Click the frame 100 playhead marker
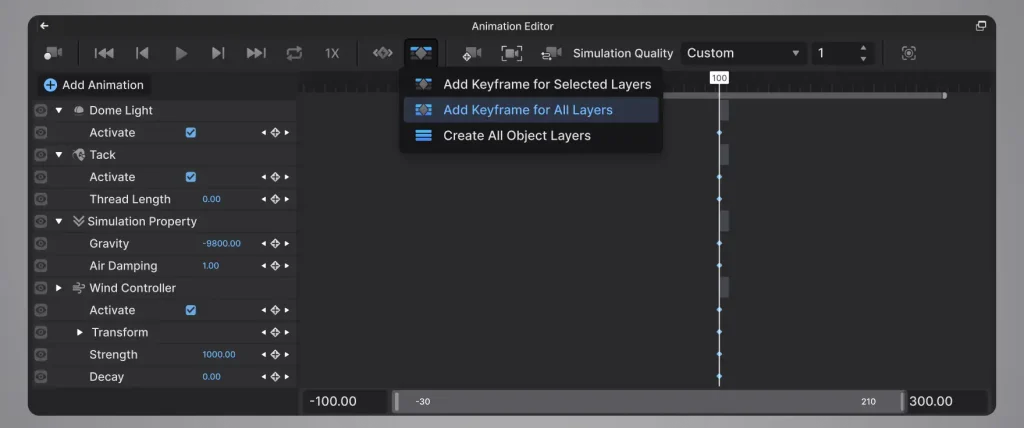Screen dimensions: 1024x428 [719, 78]
